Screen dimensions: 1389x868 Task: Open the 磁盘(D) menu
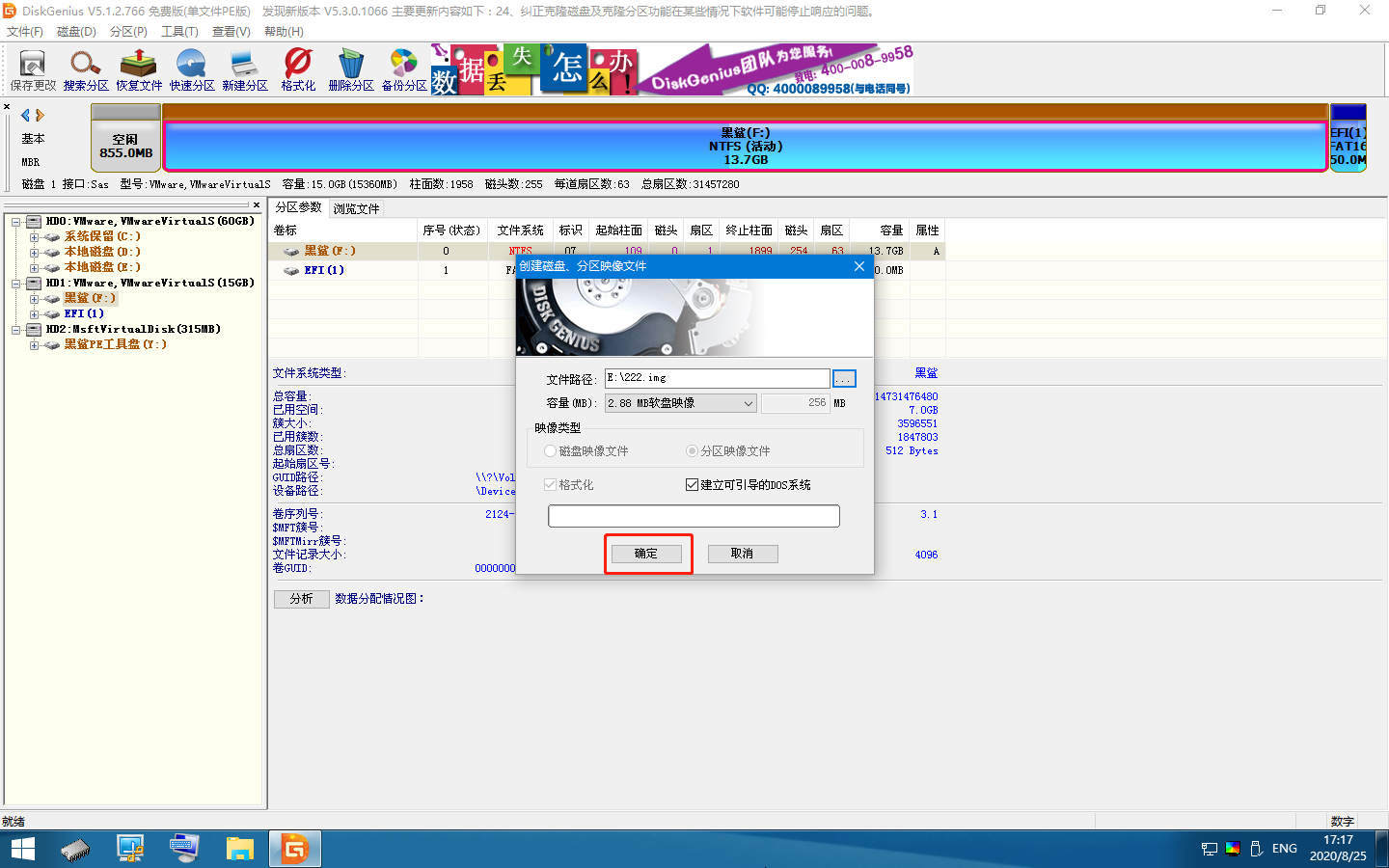[x=77, y=32]
